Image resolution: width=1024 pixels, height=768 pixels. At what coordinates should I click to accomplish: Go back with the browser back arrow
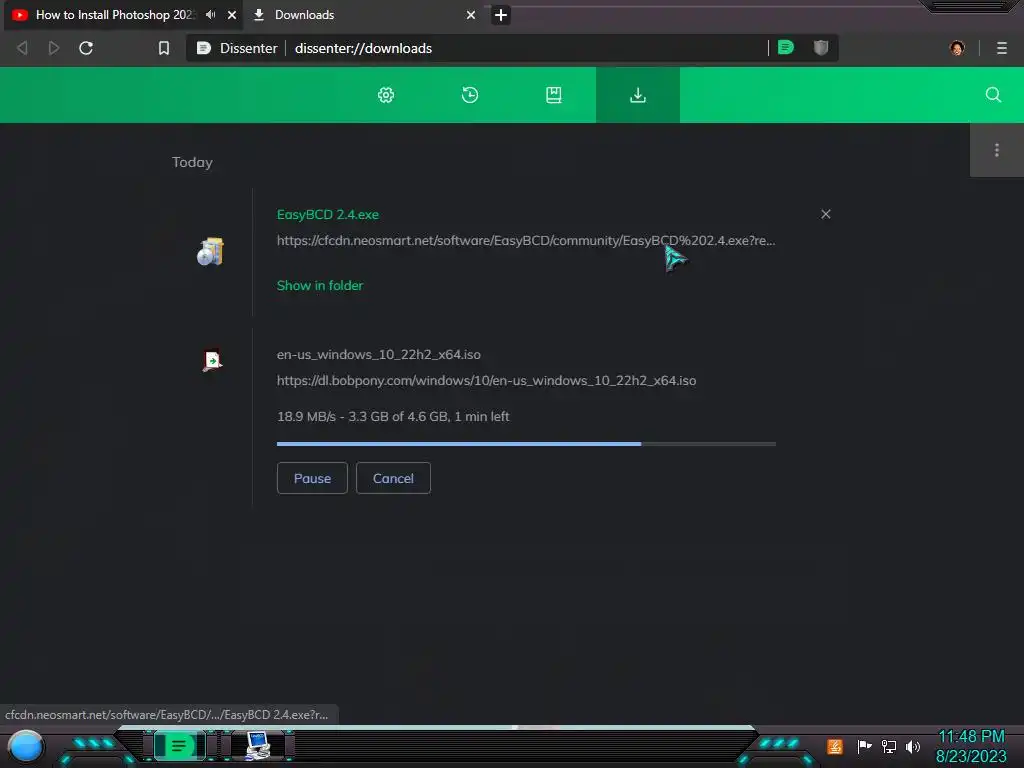(22, 48)
